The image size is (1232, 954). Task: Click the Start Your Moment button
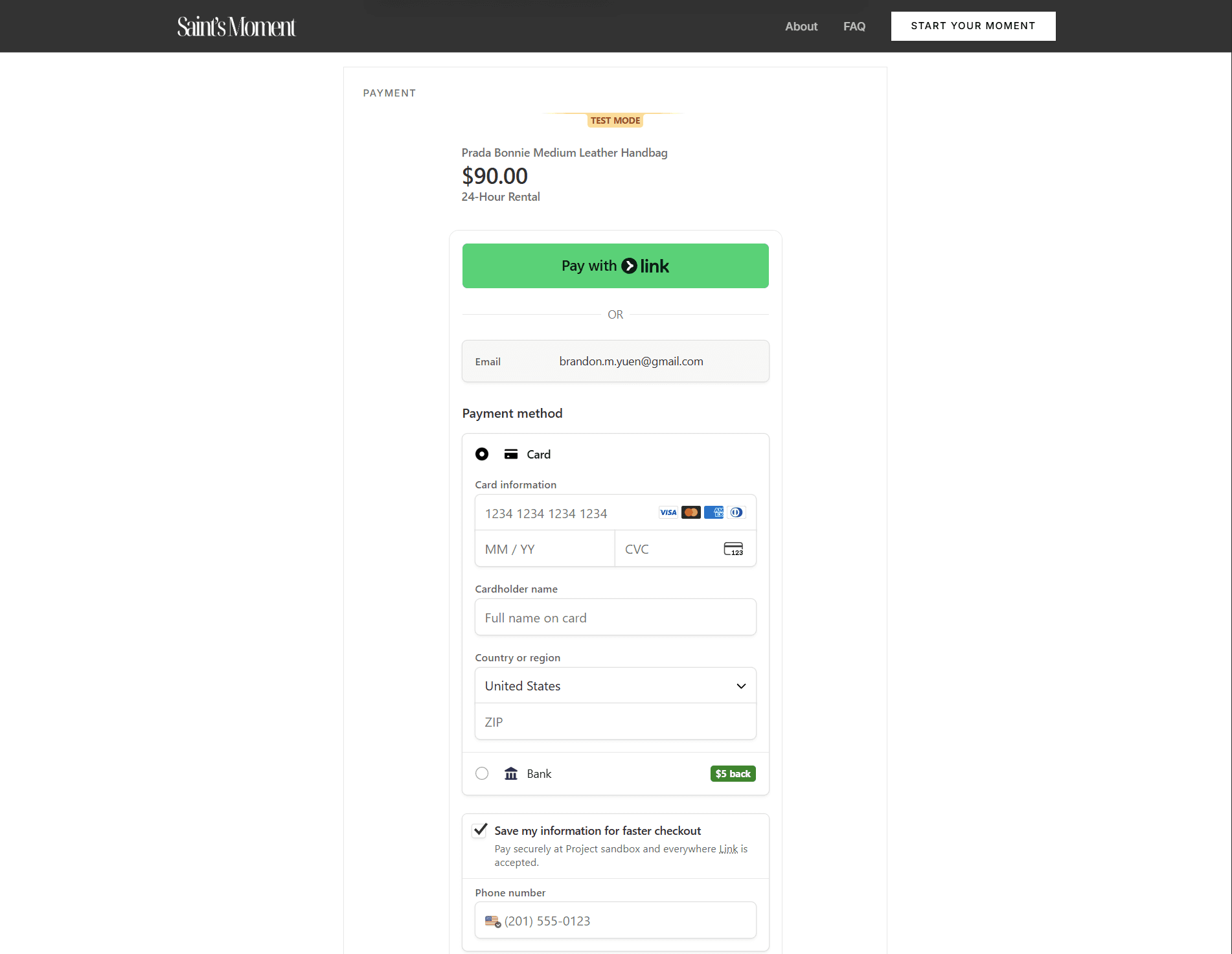click(x=973, y=26)
